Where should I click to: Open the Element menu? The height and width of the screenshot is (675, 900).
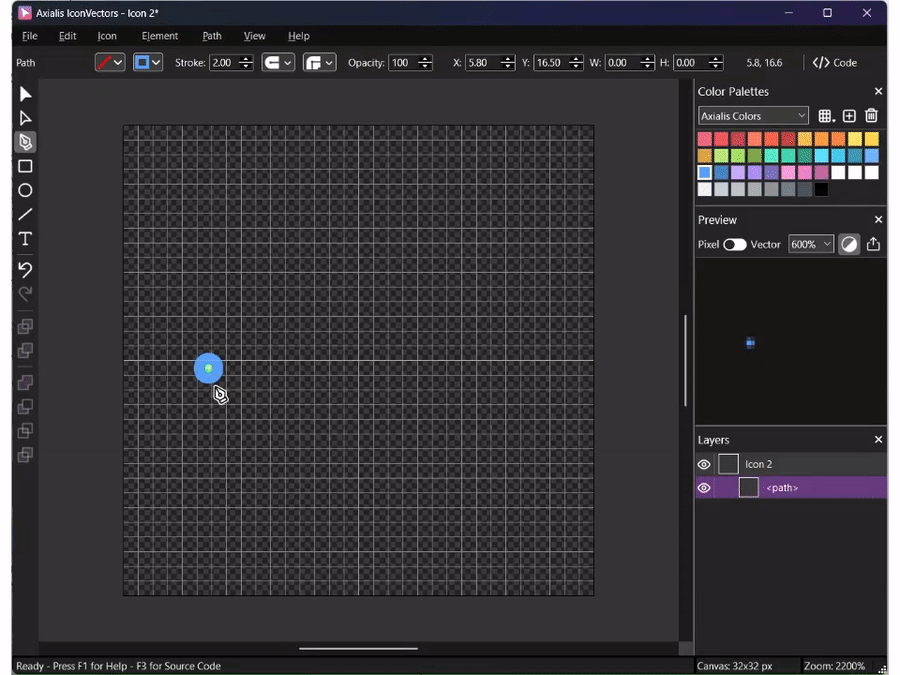pos(159,36)
